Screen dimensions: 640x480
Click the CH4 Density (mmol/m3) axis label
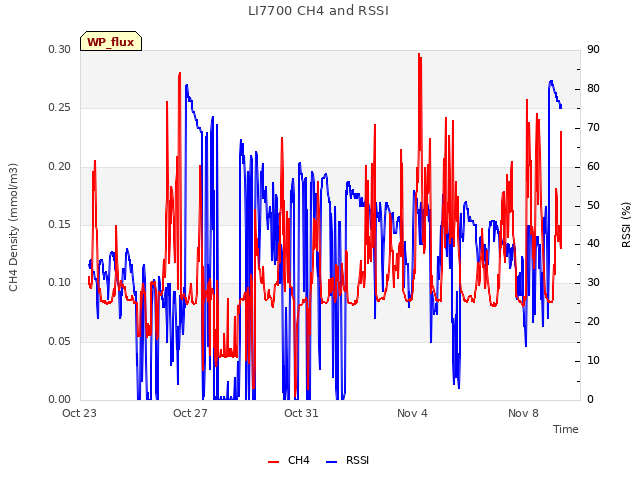coord(13,227)
